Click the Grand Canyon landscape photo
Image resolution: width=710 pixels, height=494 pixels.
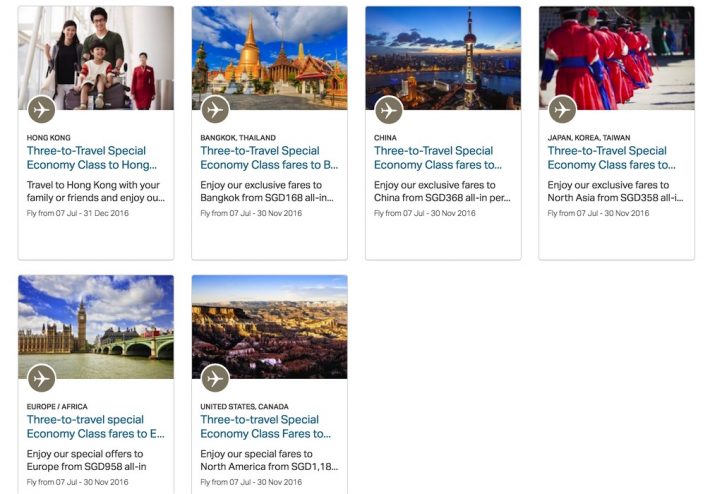pos(269,325)
